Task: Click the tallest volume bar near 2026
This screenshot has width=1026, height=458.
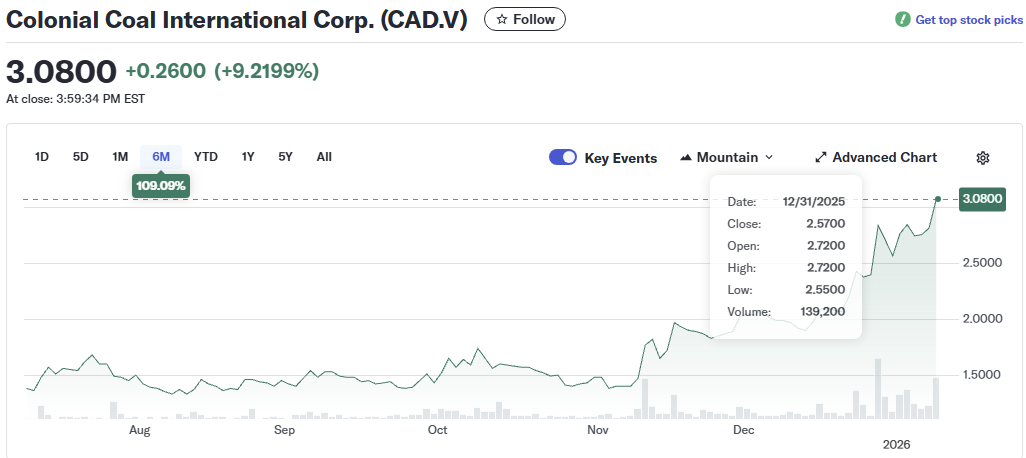Action: (878, 390)
